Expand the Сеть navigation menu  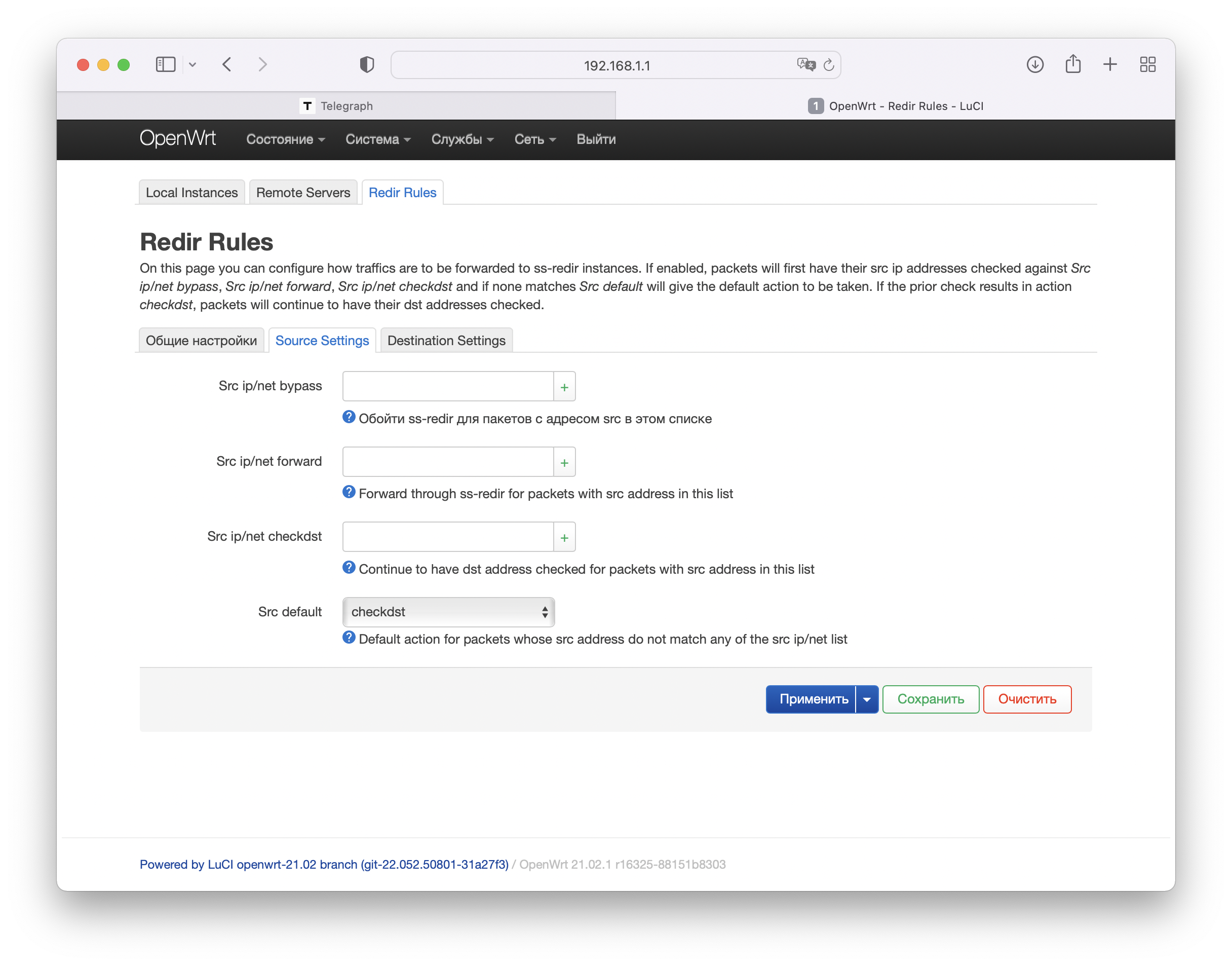[534, 140]
